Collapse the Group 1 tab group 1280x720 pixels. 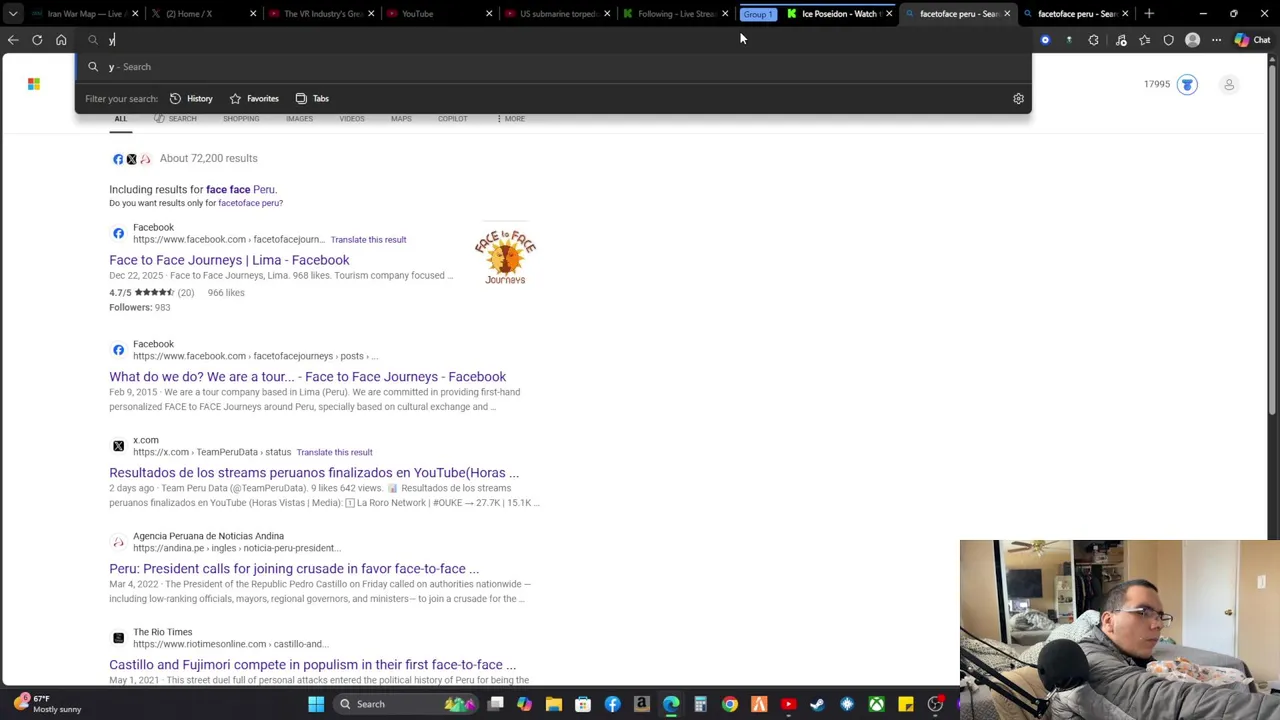758,14
